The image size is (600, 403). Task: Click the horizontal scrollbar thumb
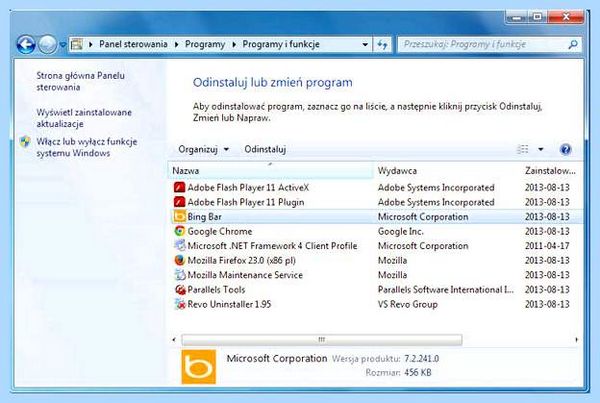click(322, 339)
